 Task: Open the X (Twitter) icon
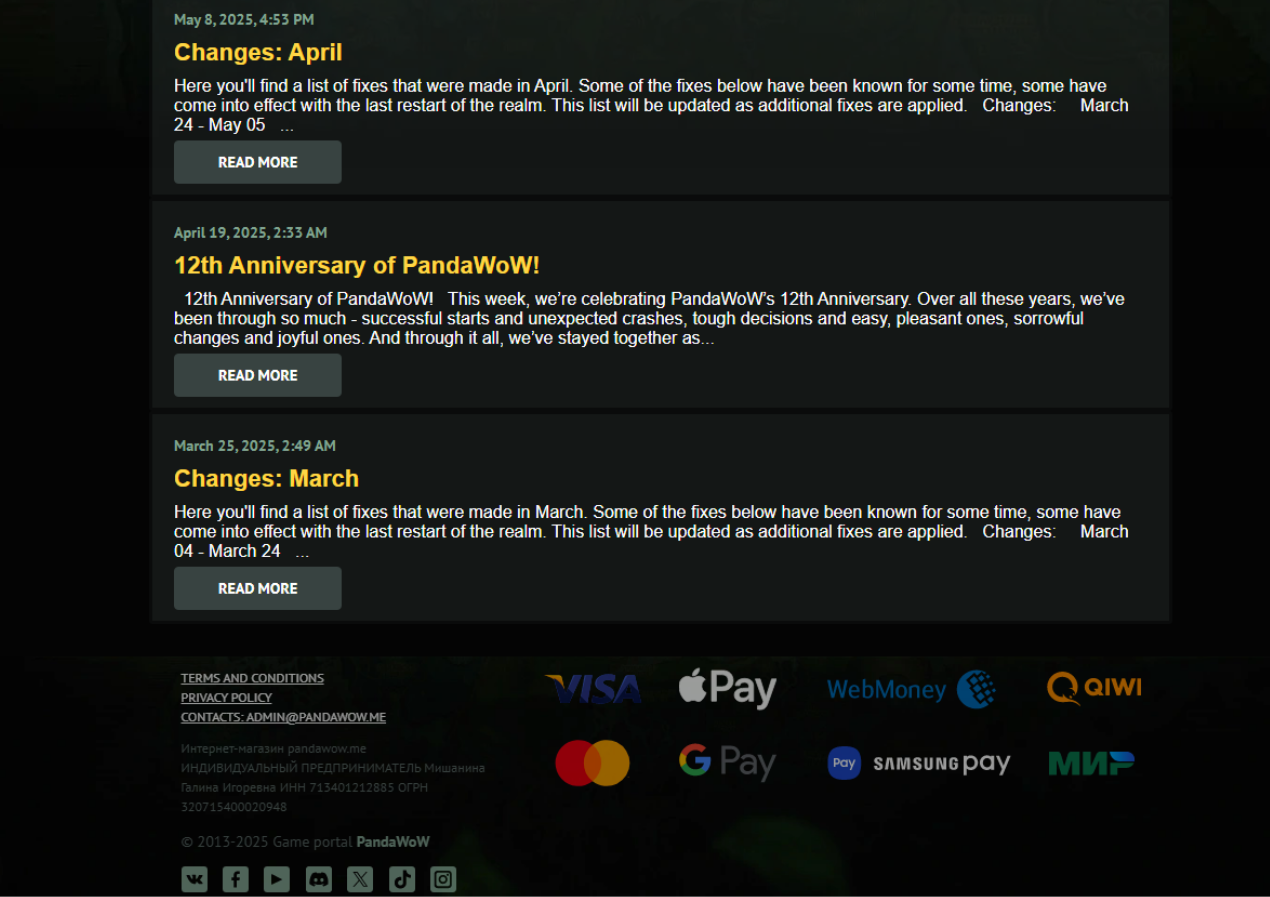coord(360,879)
